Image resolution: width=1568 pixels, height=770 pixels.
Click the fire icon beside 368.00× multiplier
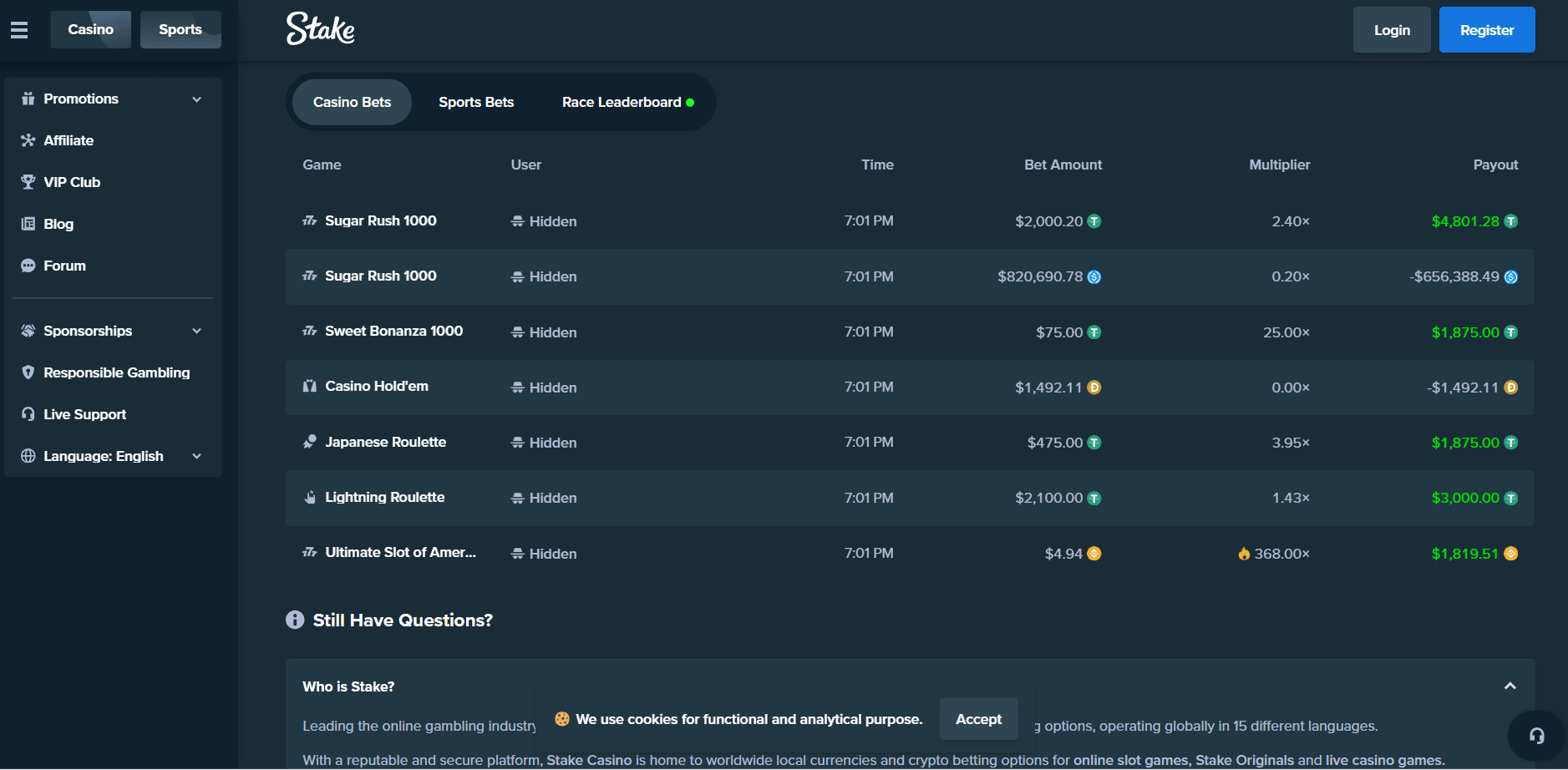click(1244, 554)
